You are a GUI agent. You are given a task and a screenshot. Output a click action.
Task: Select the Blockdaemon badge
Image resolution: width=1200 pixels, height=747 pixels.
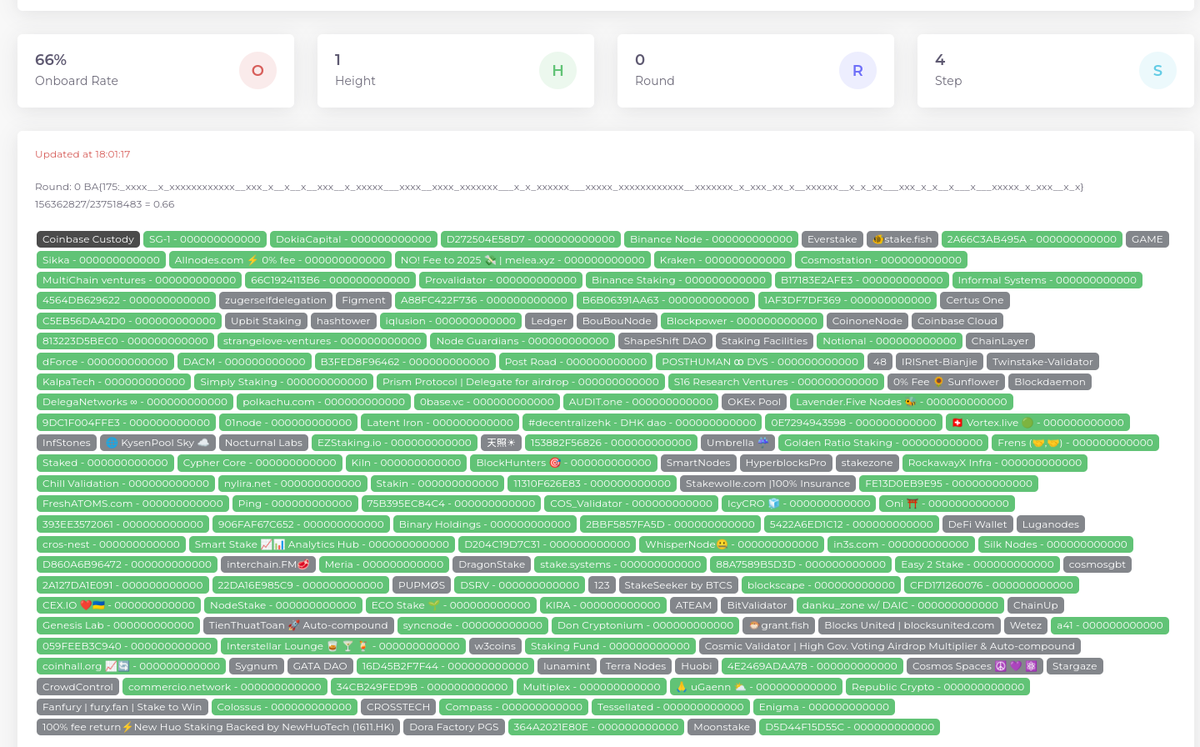click(x=1049, y=382)
